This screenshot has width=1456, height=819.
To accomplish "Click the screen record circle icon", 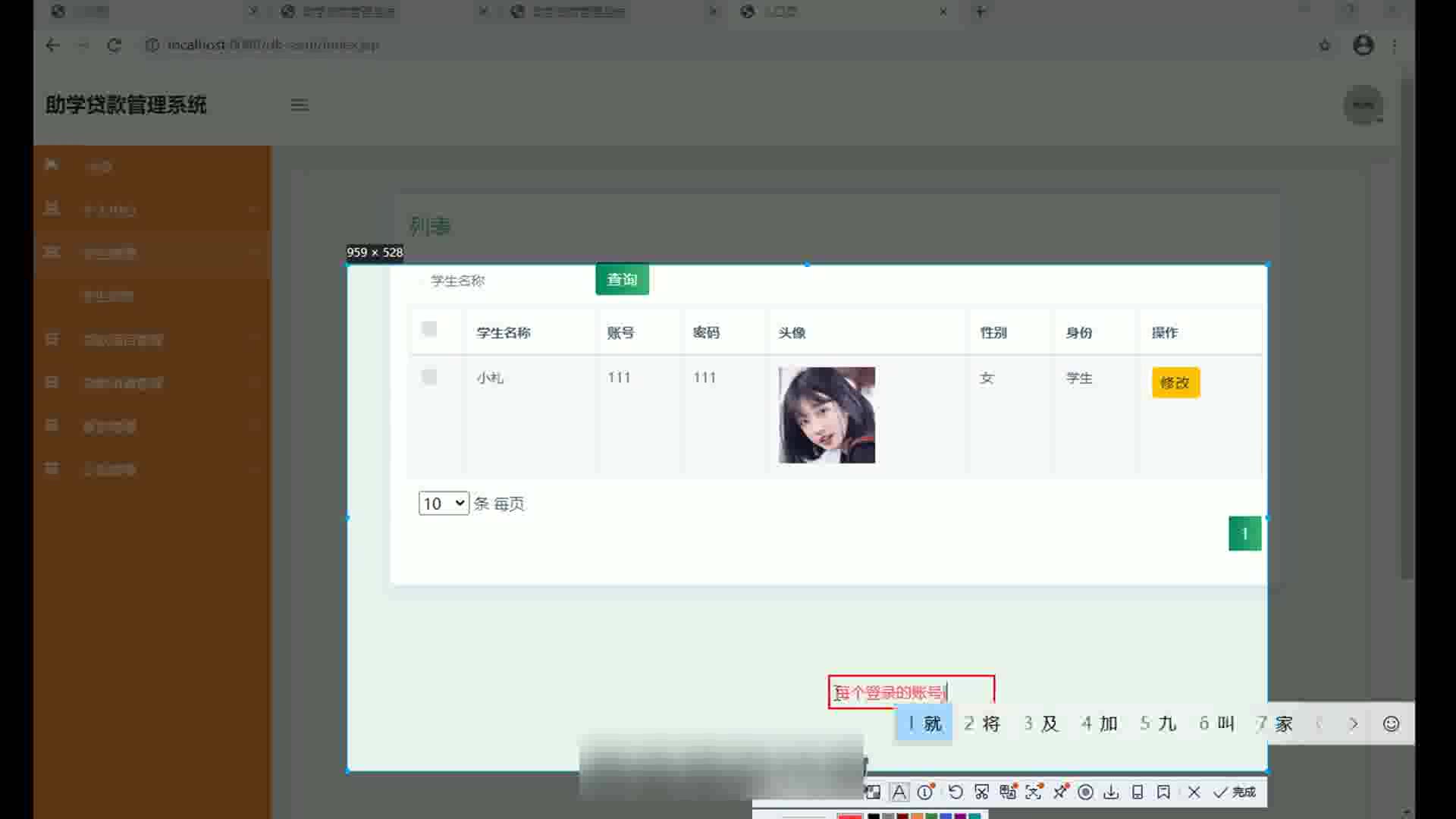I will pyautogui.click(x=1086, y=792).
